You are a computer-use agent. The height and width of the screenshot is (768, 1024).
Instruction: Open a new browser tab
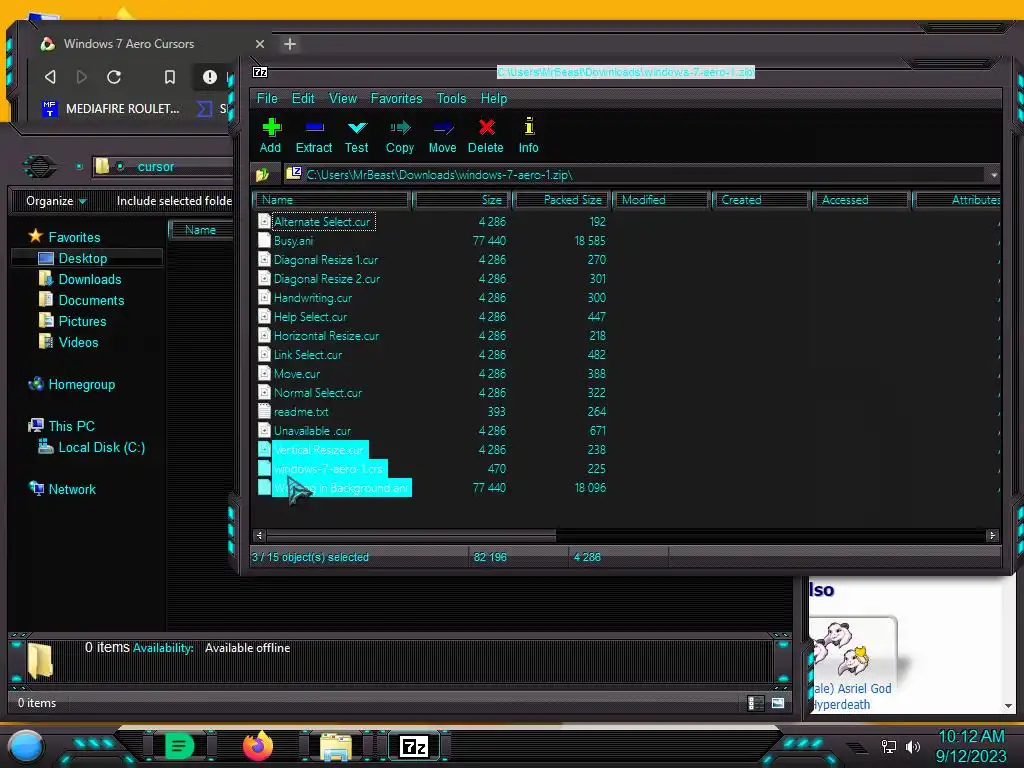(x=290, y=44)
